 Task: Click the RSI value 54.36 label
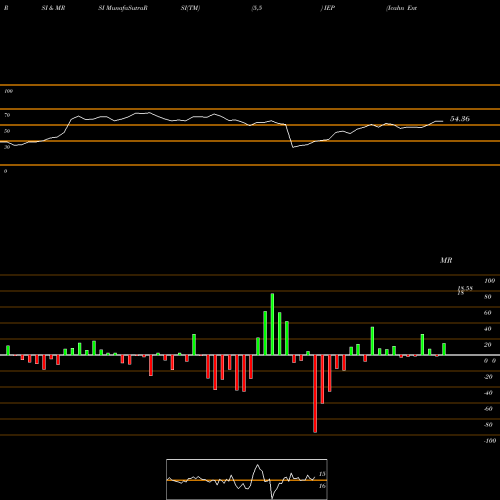click(460, 119)
